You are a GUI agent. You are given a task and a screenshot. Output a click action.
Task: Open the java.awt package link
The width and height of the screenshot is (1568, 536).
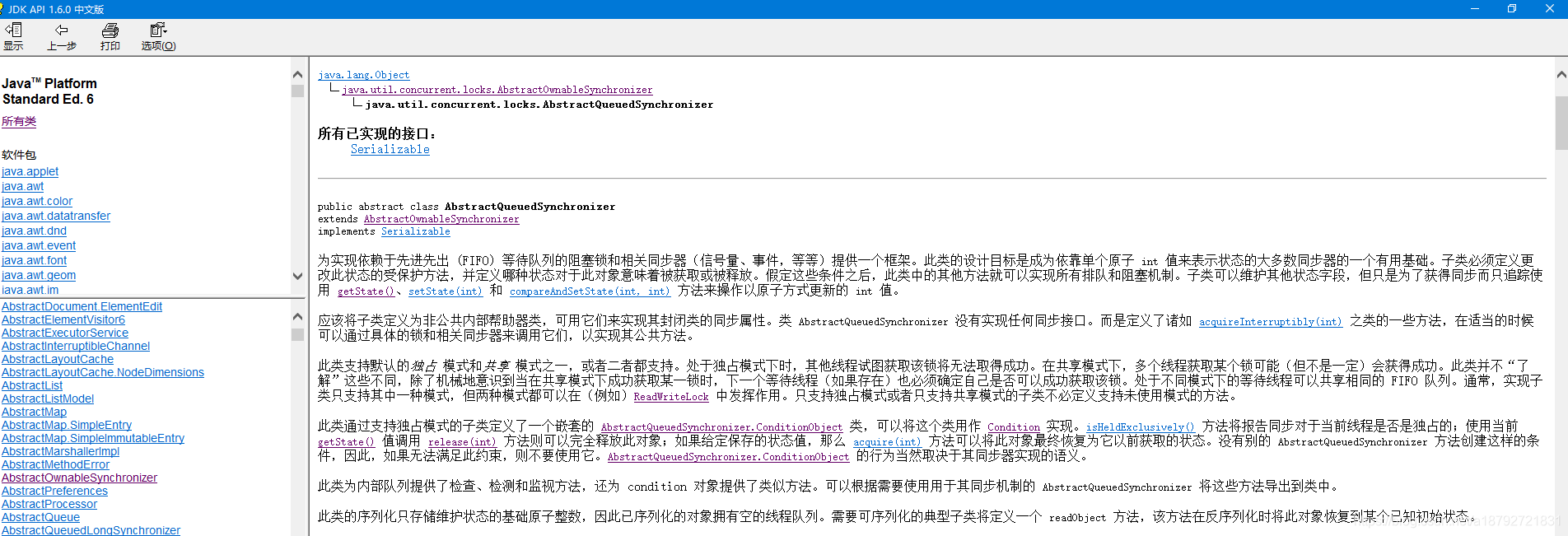22,186
